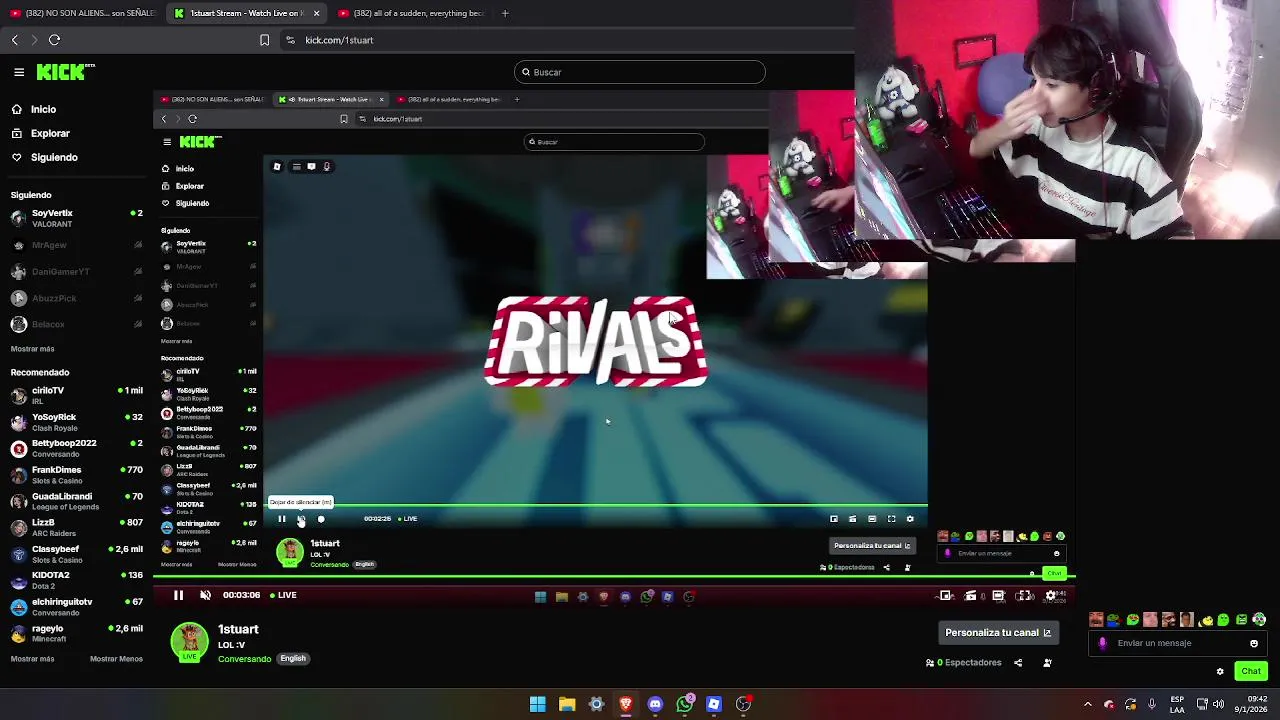This screenshot has height=720, width=1280.
Task: Open a new browser tab
Action: point(505,13)
